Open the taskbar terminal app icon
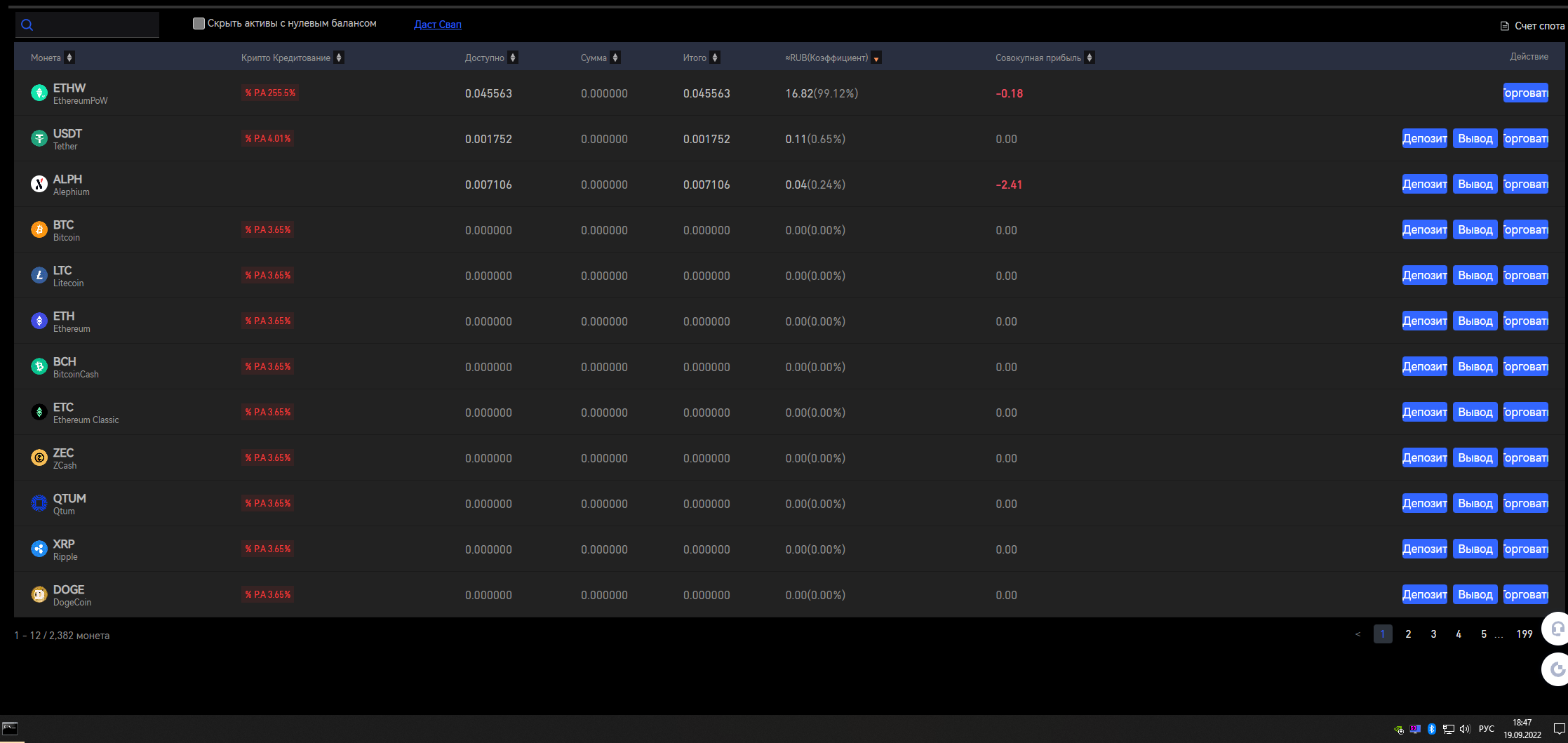The width and height of the screenshot is (1568, 743). [10, 728]
